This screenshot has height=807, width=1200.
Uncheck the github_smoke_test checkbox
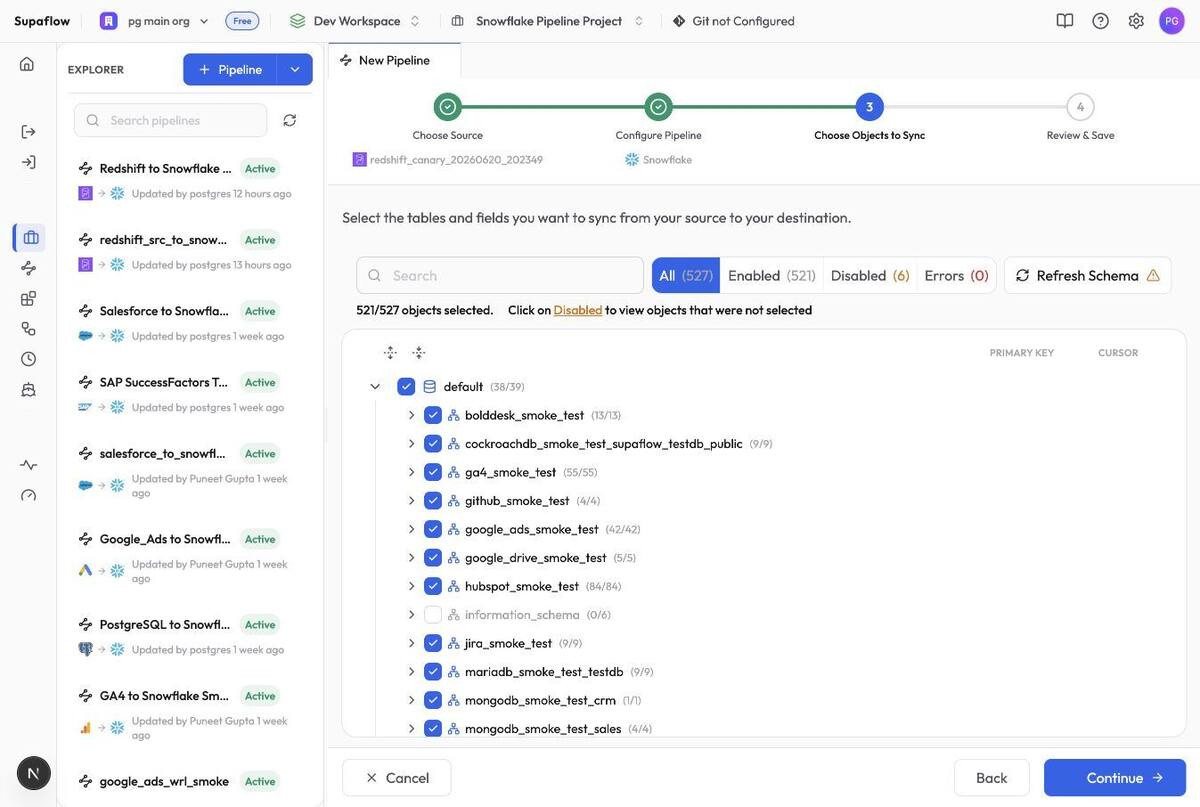tap(433, 501)
